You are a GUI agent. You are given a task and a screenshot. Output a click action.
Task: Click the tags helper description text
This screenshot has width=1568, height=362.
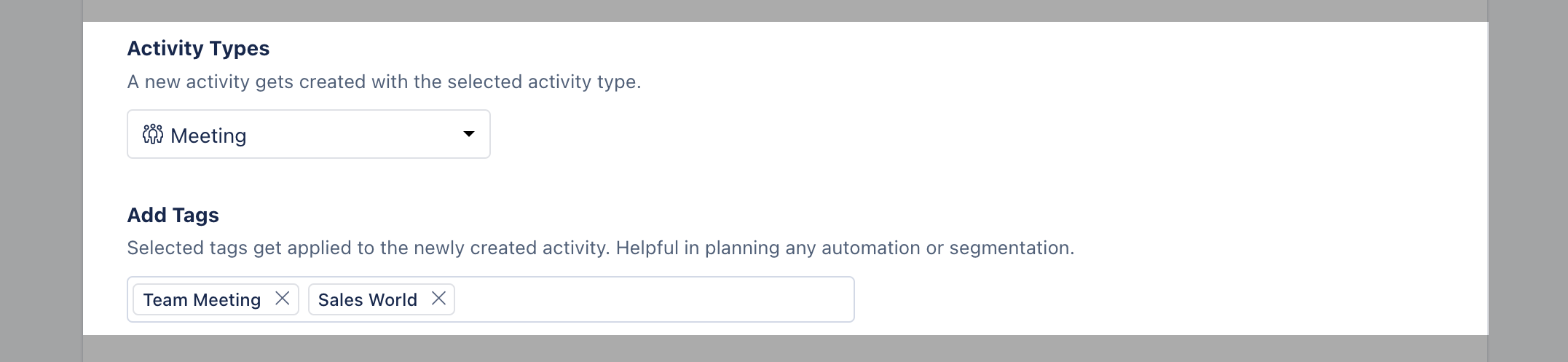[601, 248]
